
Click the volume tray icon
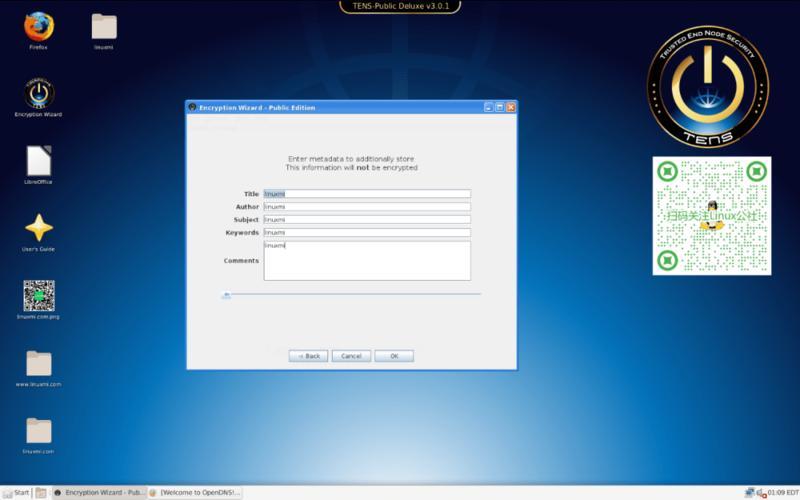761,493
